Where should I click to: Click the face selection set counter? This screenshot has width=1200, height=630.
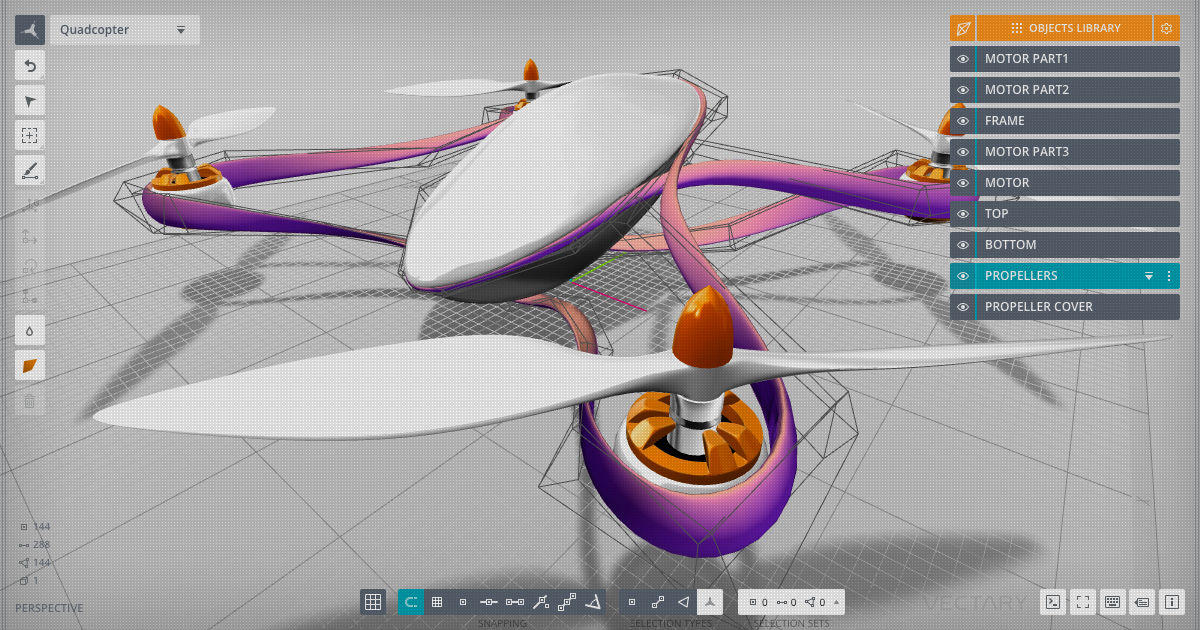[x=816, y=602]
